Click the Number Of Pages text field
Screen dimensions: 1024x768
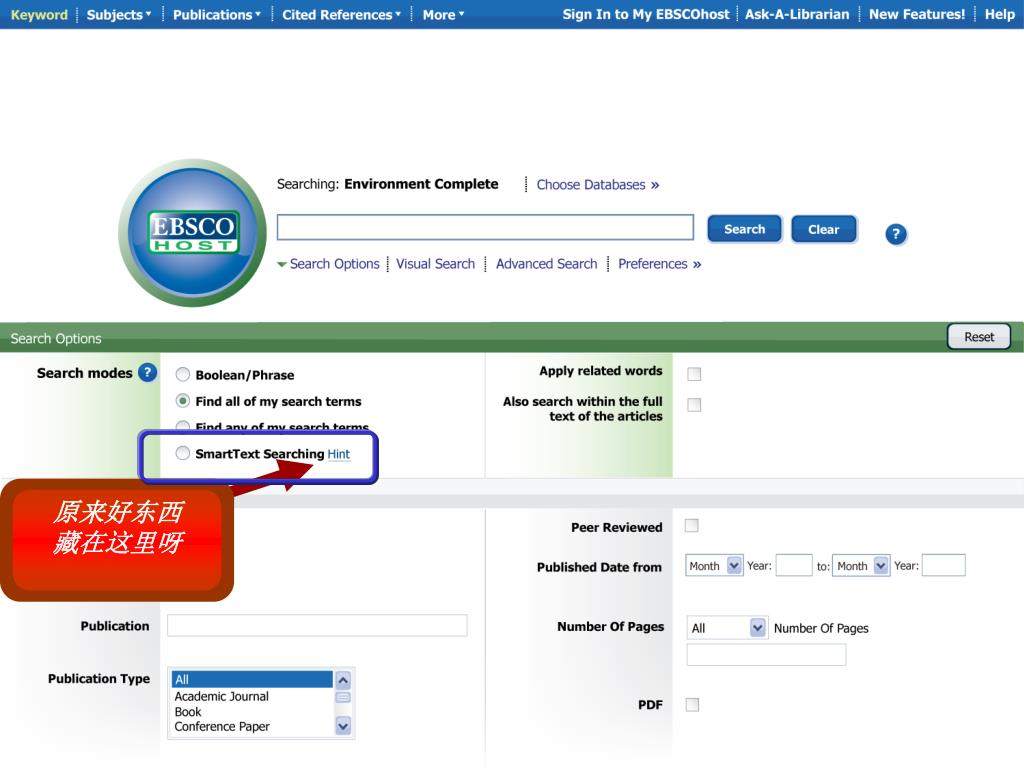point(766,654)
